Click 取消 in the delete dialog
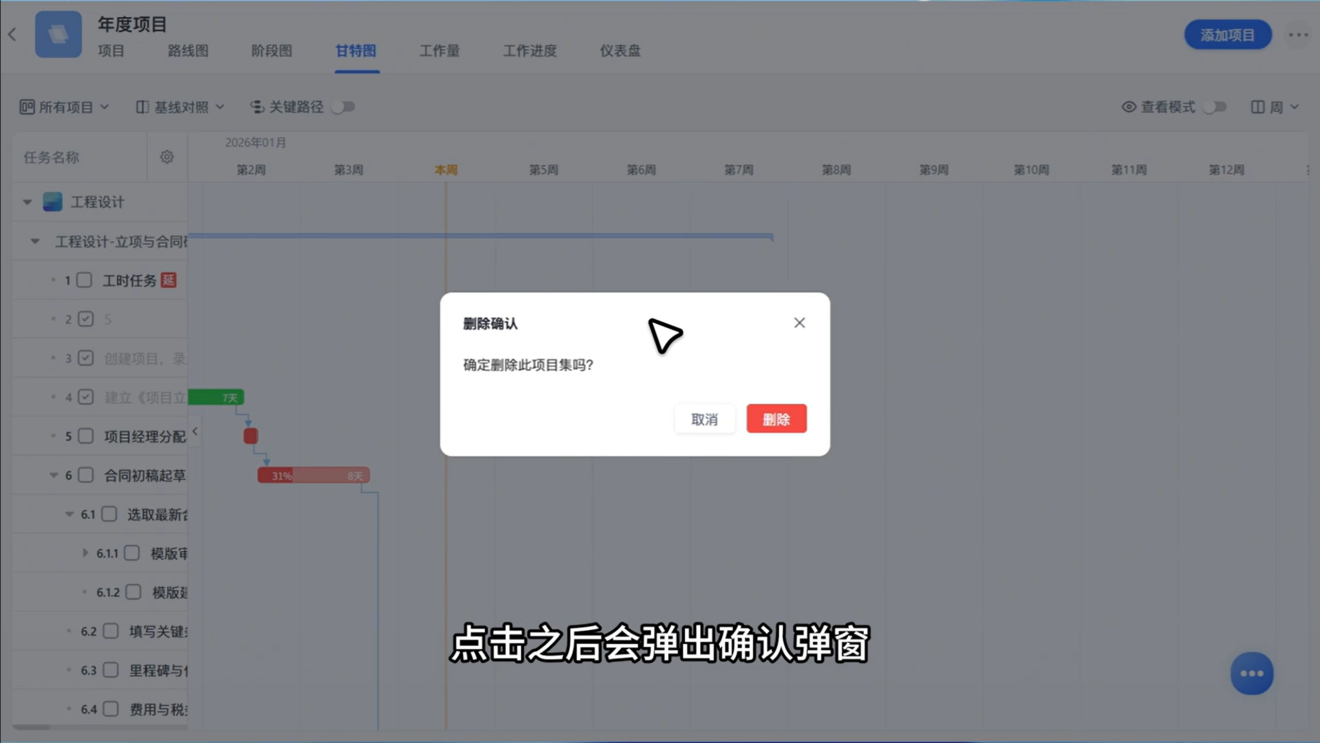This screenshot has height=743, width=1320. coord(705,419)
